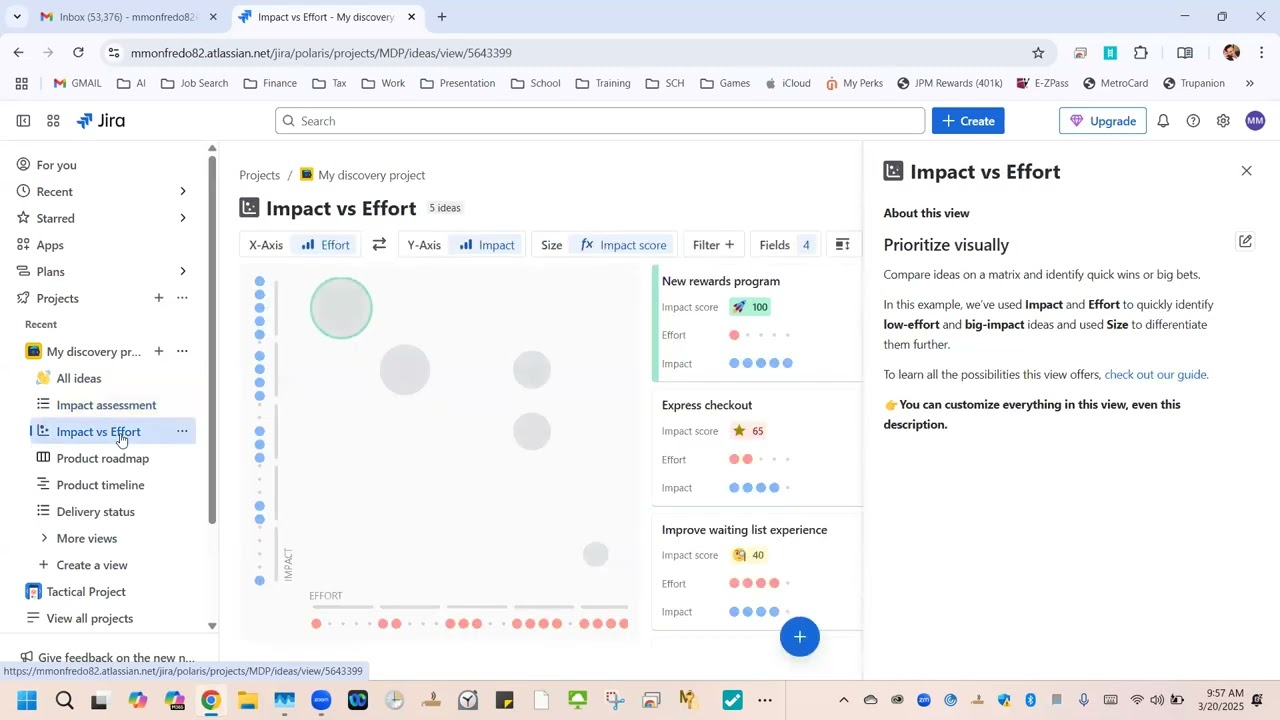The width and height of the screenshot is (1280, 720).
Task: Open File Explorer from taskbar
Action: [x=247, y=700]
